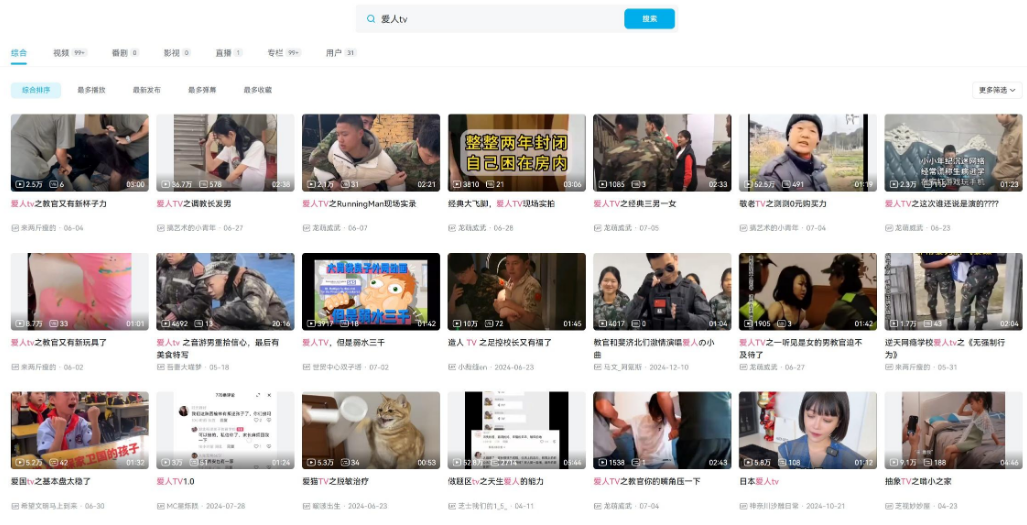Select the 最新发布 sort option

tap(146, 90)
